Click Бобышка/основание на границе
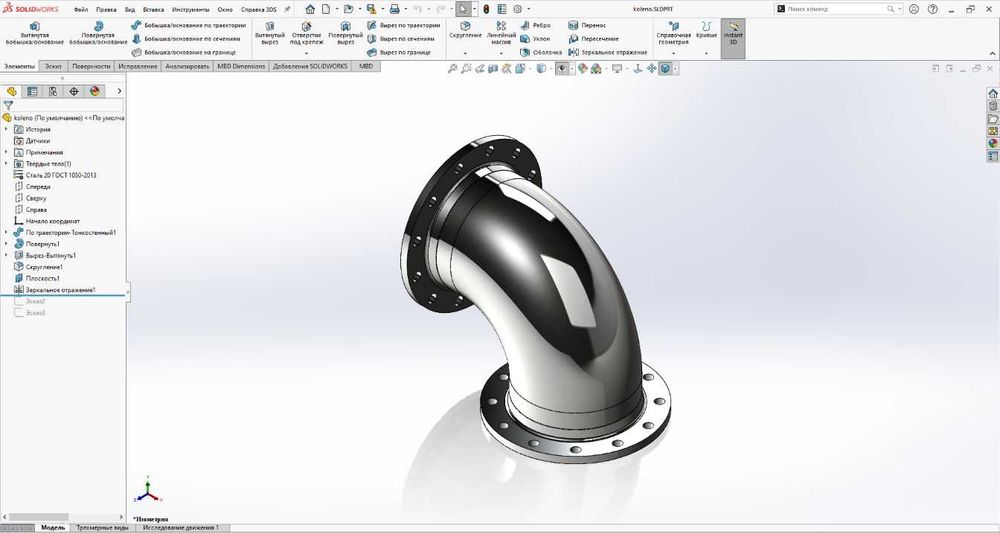The height and width of the screenshot is (533, 1000). pos(183,52)
